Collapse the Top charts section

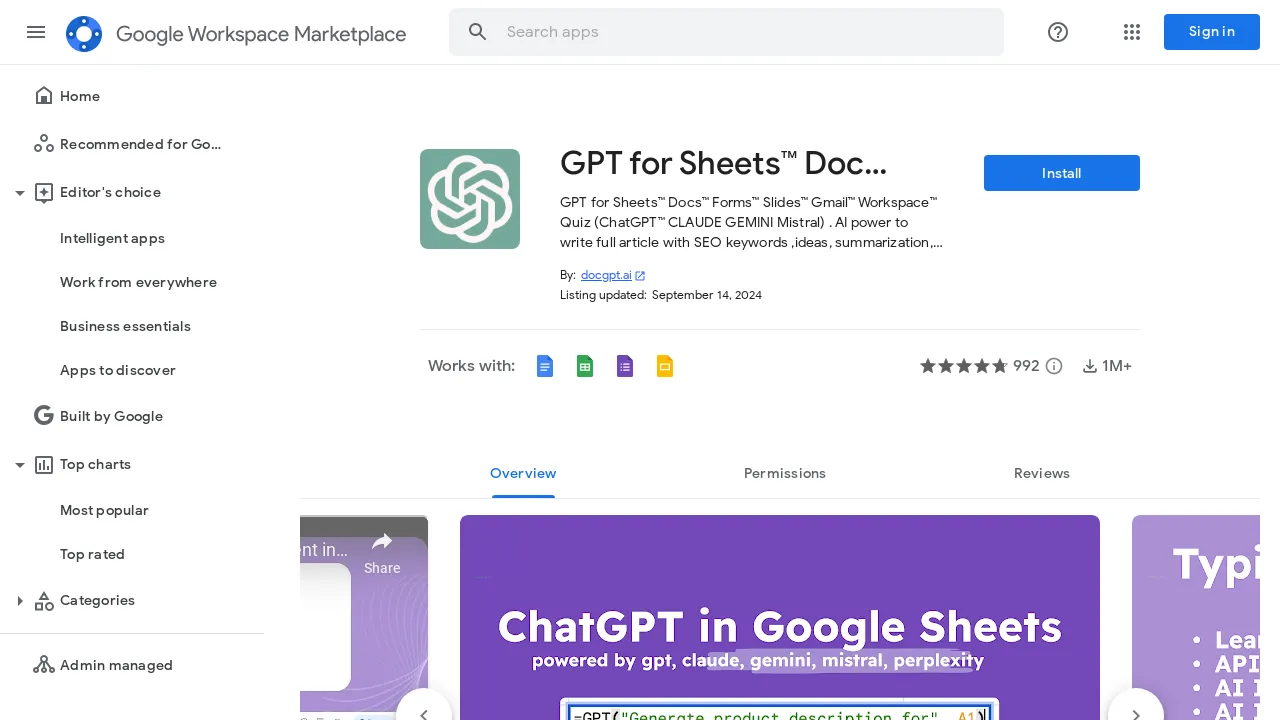[x=20, y=465]
